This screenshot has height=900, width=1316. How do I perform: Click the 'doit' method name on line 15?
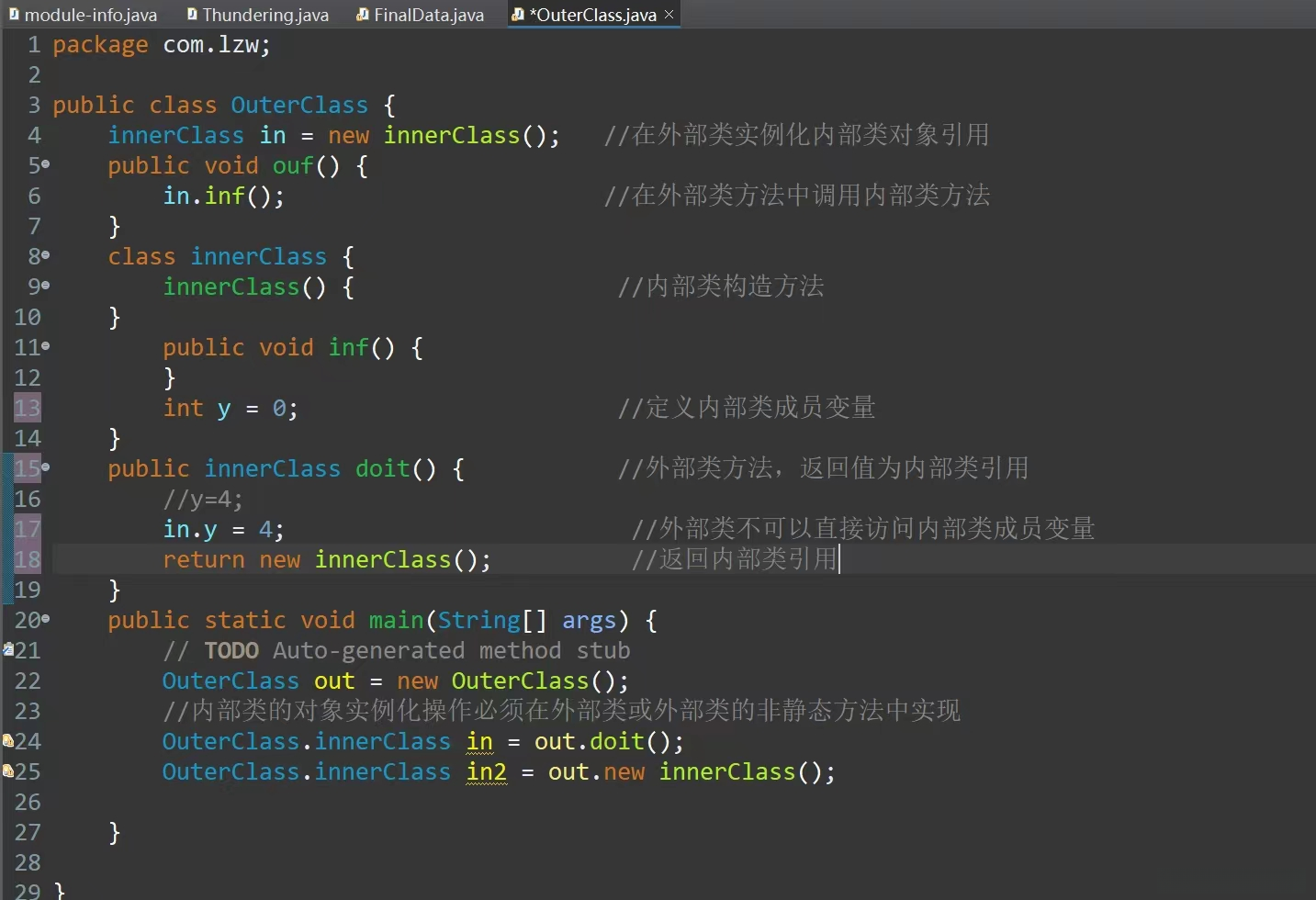click(382, 468)
